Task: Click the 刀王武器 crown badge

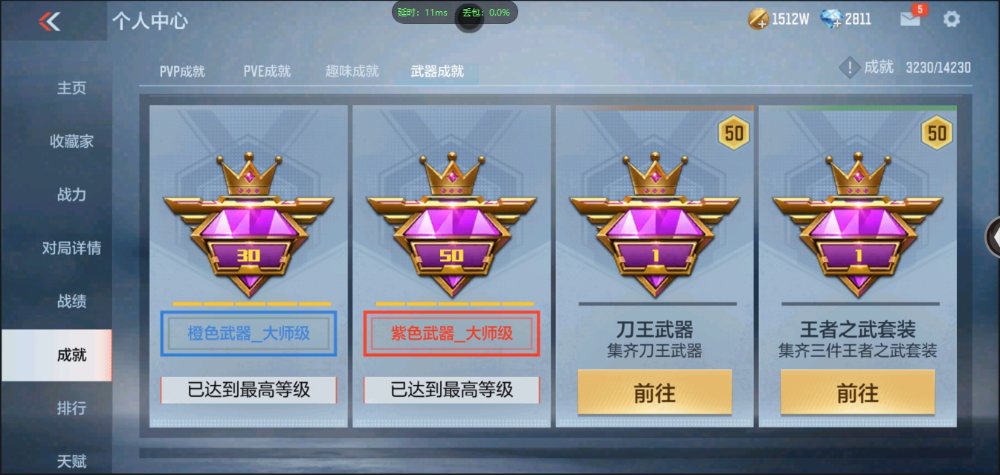Action: point(654,224)
